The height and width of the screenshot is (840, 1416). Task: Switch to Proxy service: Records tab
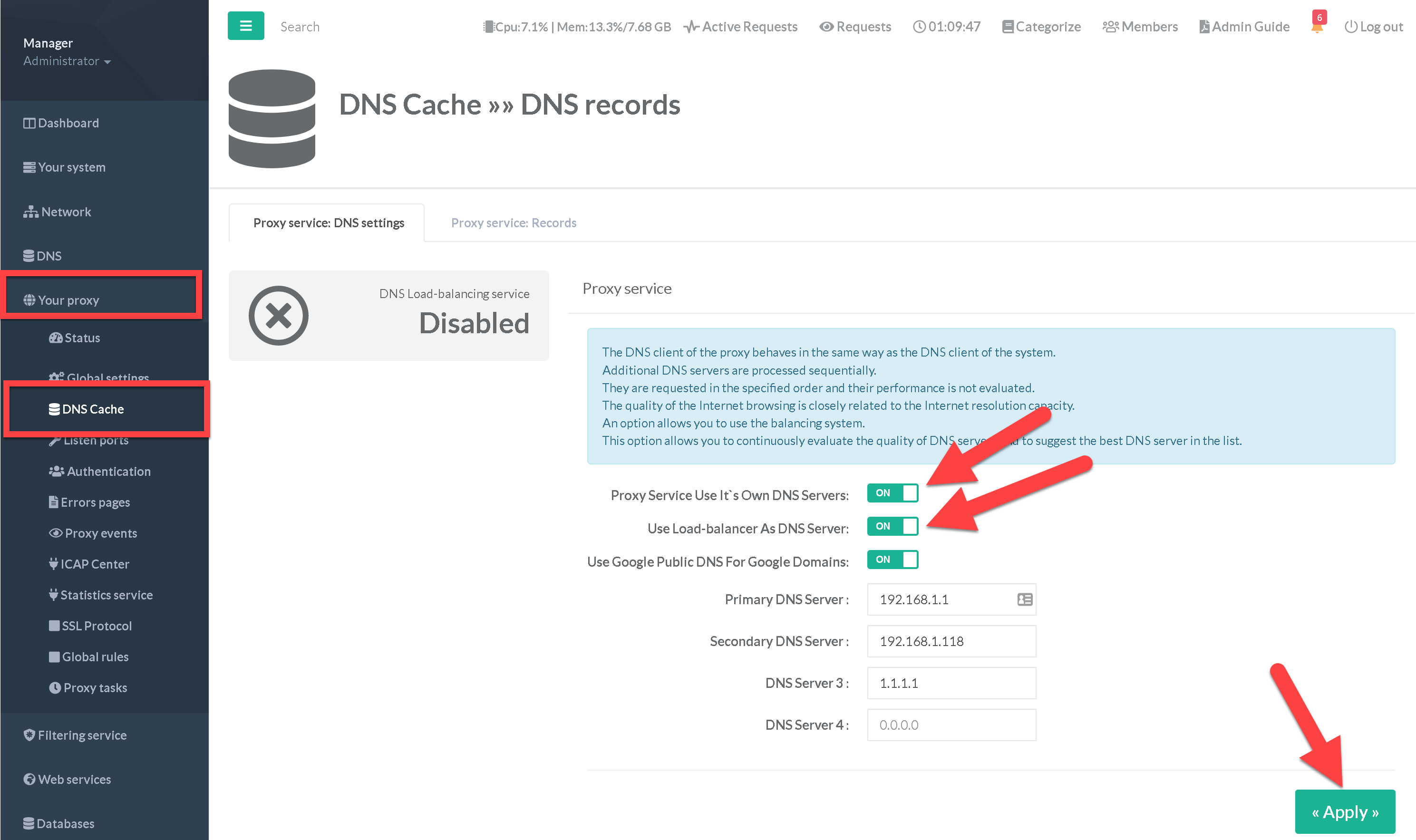(x=513, y=223)
